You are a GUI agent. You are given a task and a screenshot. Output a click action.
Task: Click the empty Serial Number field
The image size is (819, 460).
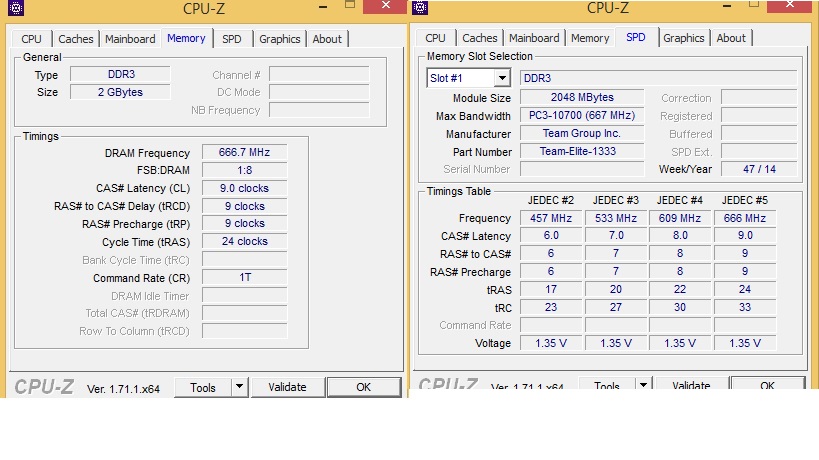582,169
